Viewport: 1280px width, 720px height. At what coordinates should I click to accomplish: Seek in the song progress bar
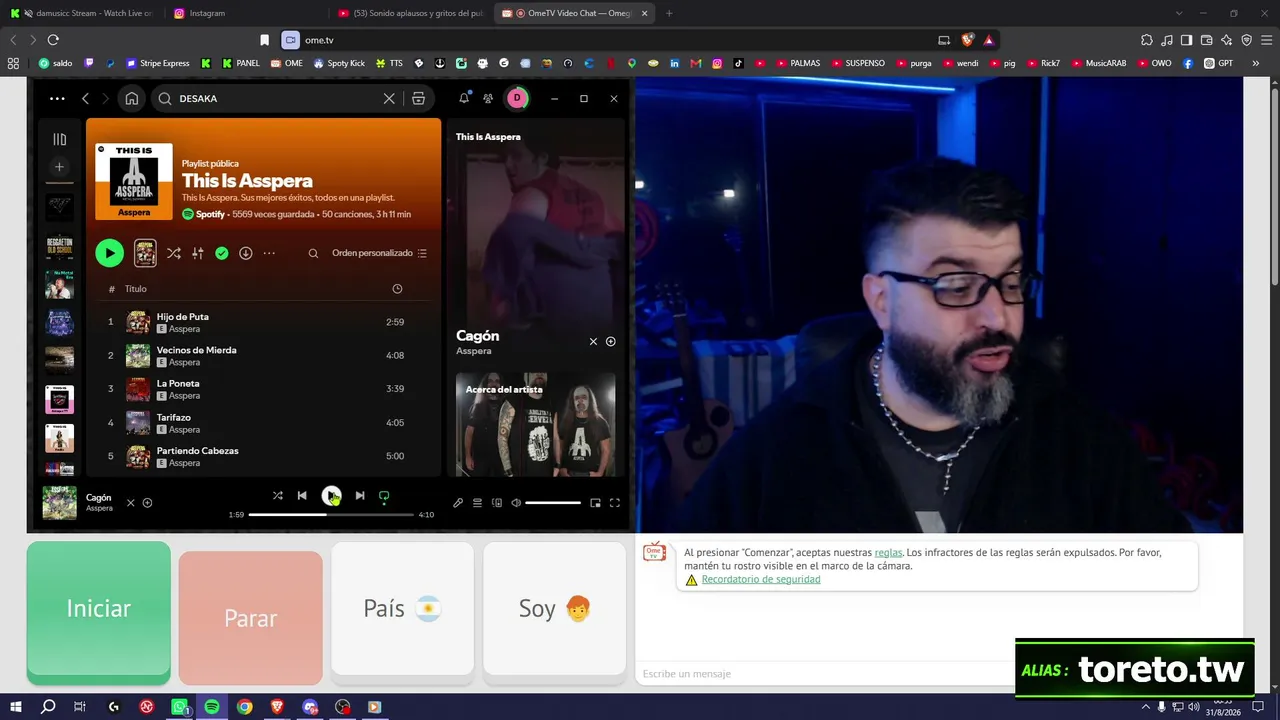pos(331,514)
